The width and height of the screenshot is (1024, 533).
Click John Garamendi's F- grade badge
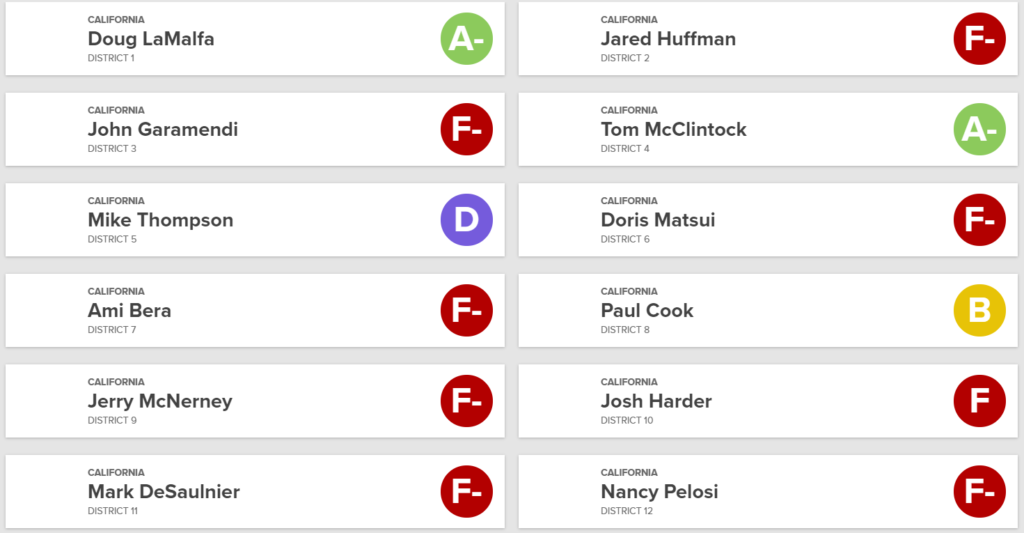coord(466,129)
